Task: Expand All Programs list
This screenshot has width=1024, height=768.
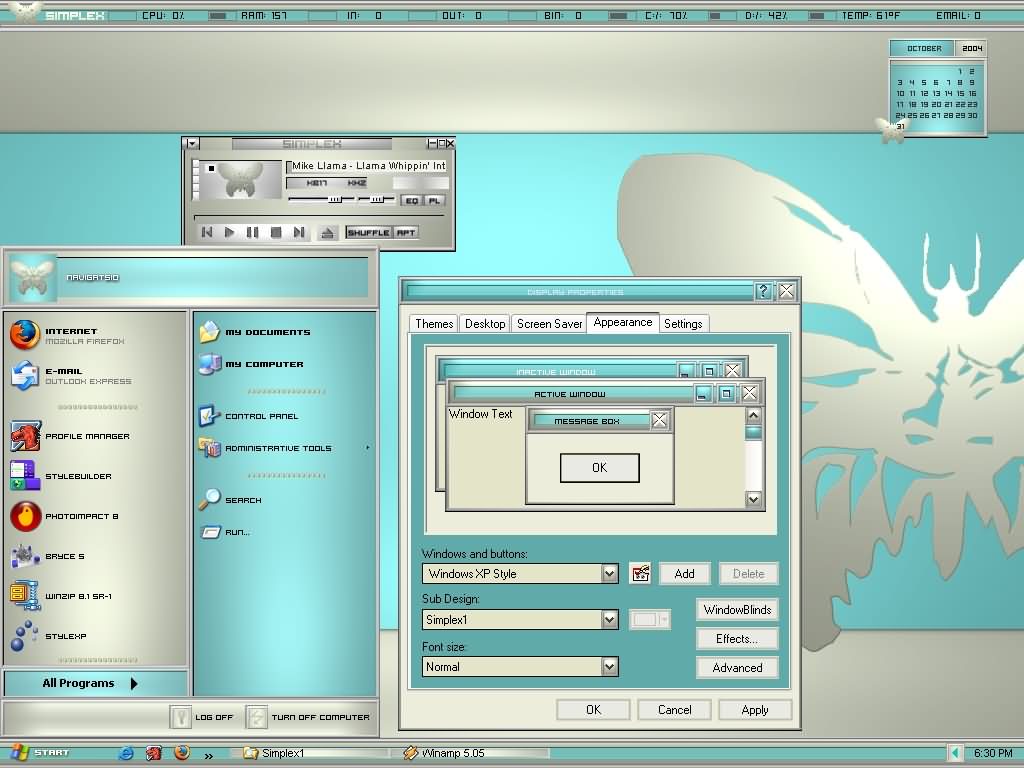Action: [x=95, y=683]
